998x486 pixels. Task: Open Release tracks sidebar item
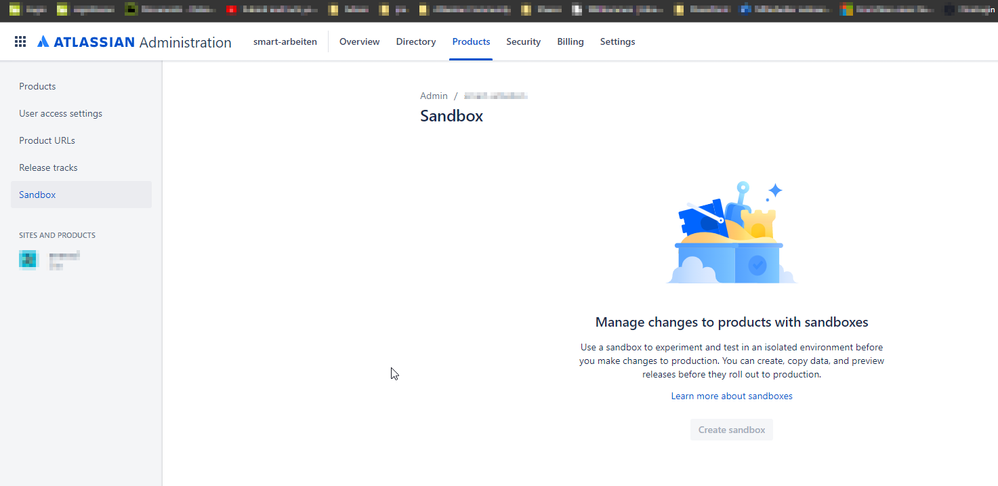point(81,168)
